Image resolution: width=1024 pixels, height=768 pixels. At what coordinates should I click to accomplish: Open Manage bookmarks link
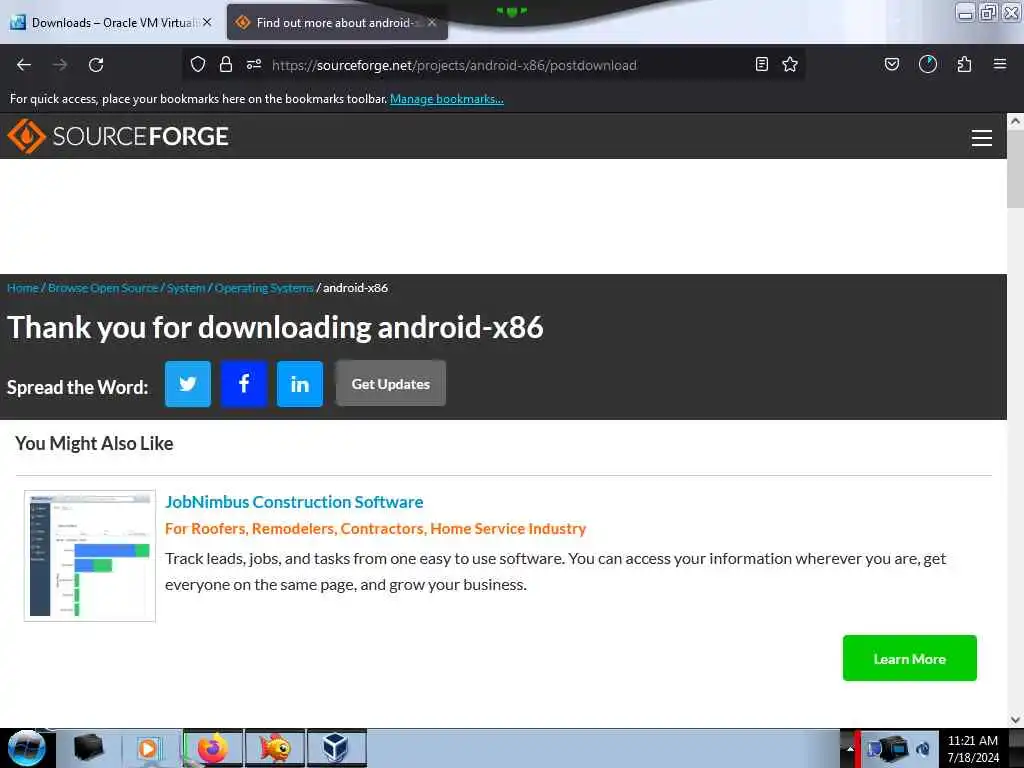point(447,99)
